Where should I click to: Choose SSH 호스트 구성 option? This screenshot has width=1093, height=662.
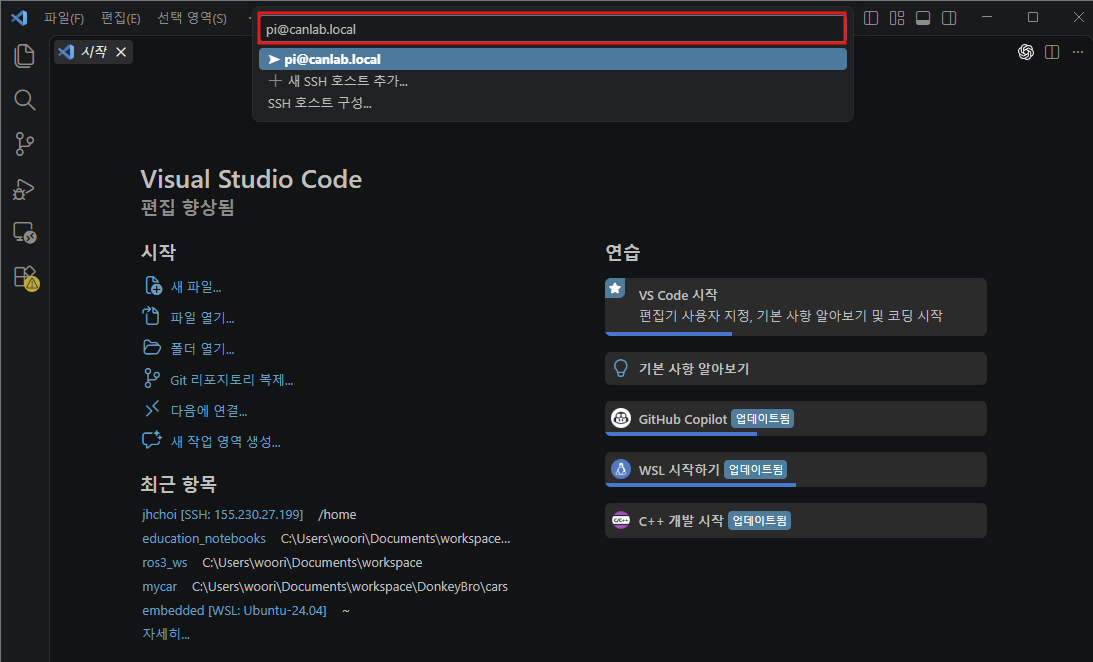(553, 103)
